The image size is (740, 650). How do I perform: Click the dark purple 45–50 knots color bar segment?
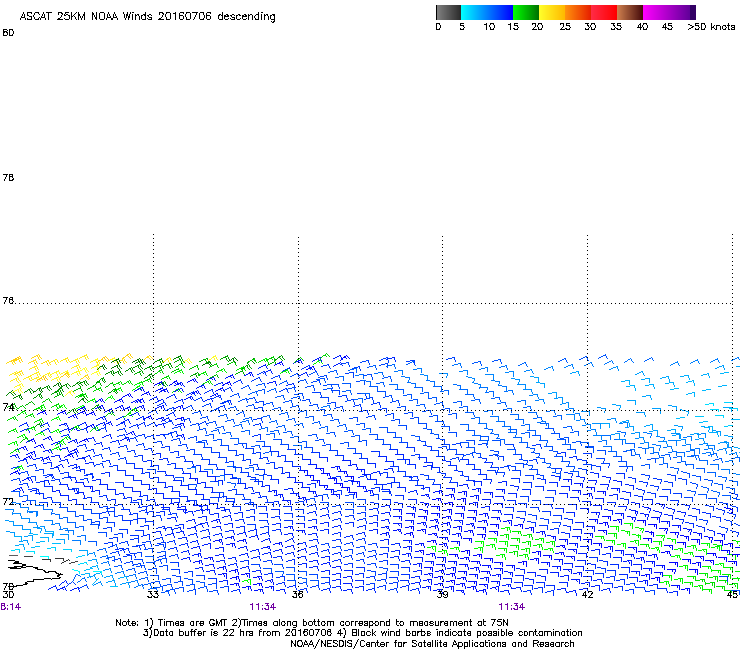coord(682,12)
